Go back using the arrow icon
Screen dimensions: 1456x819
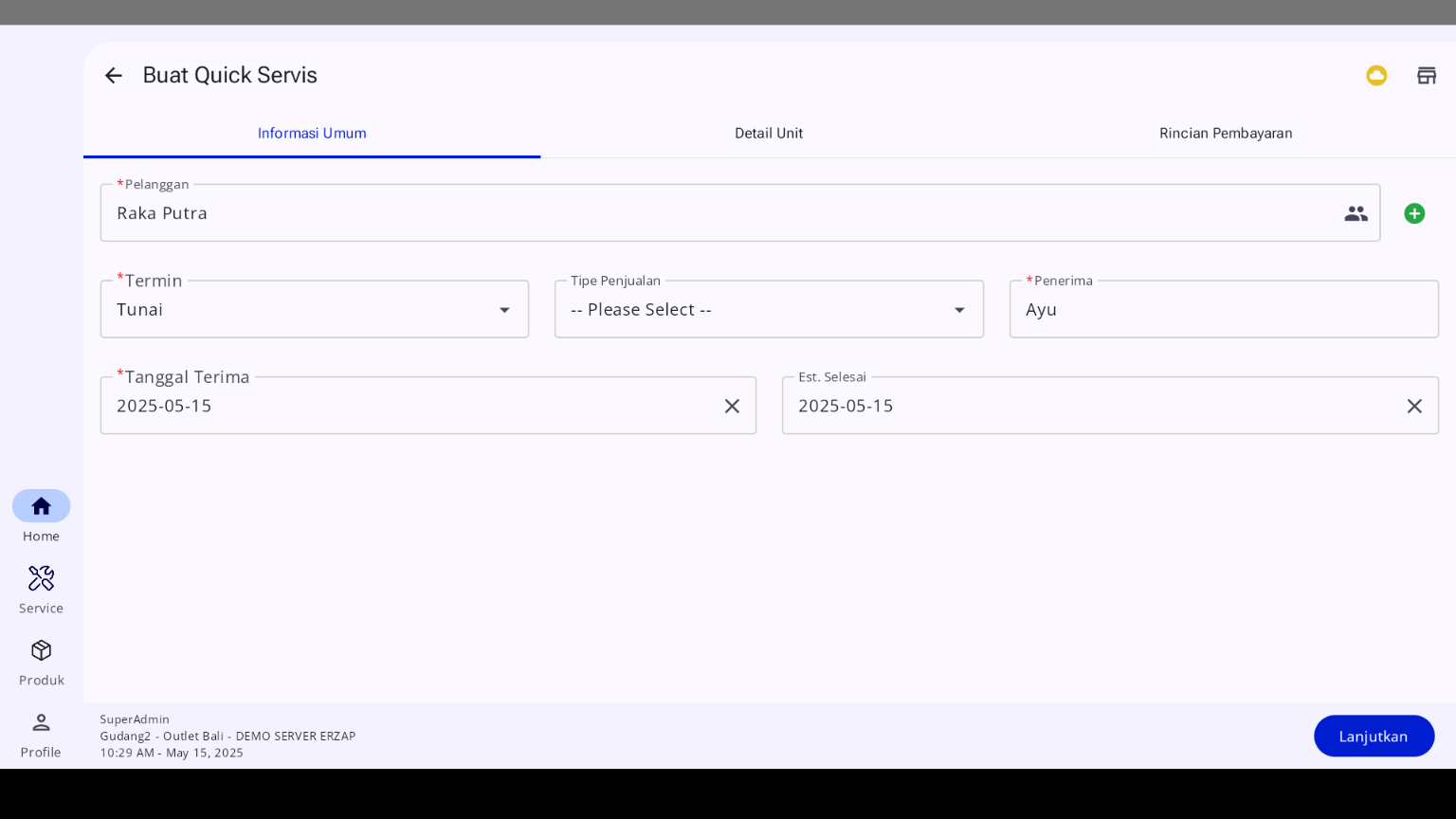click(x=114, y=76)
